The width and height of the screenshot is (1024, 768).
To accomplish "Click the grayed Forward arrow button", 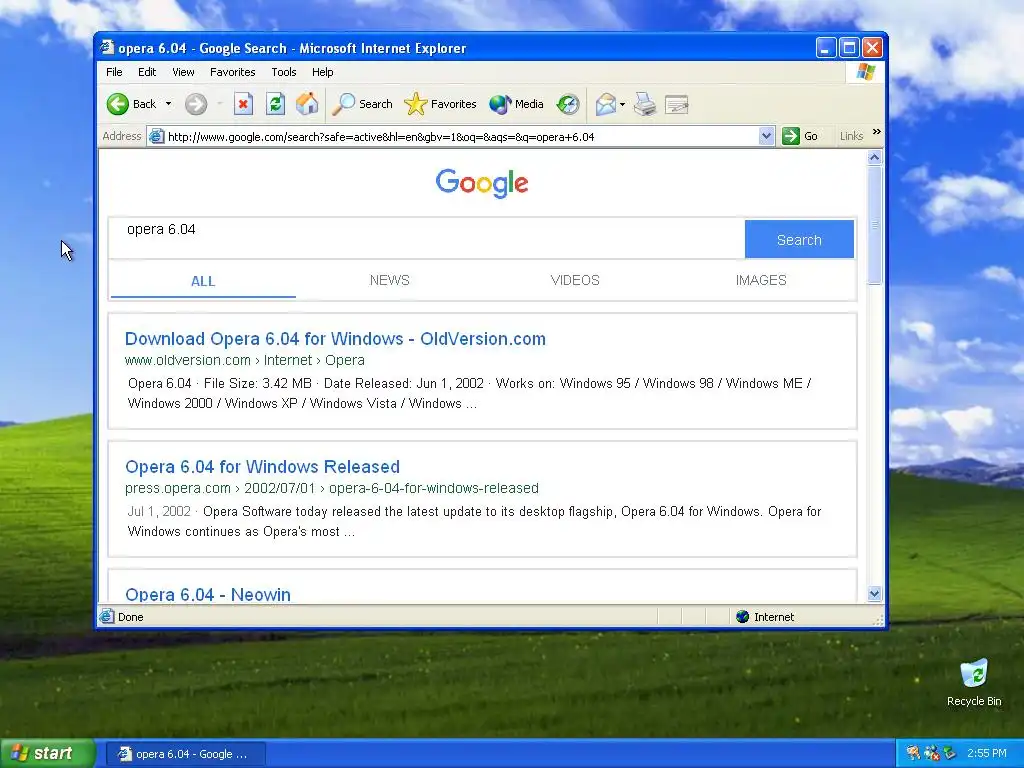I will [x=196, y=104].
